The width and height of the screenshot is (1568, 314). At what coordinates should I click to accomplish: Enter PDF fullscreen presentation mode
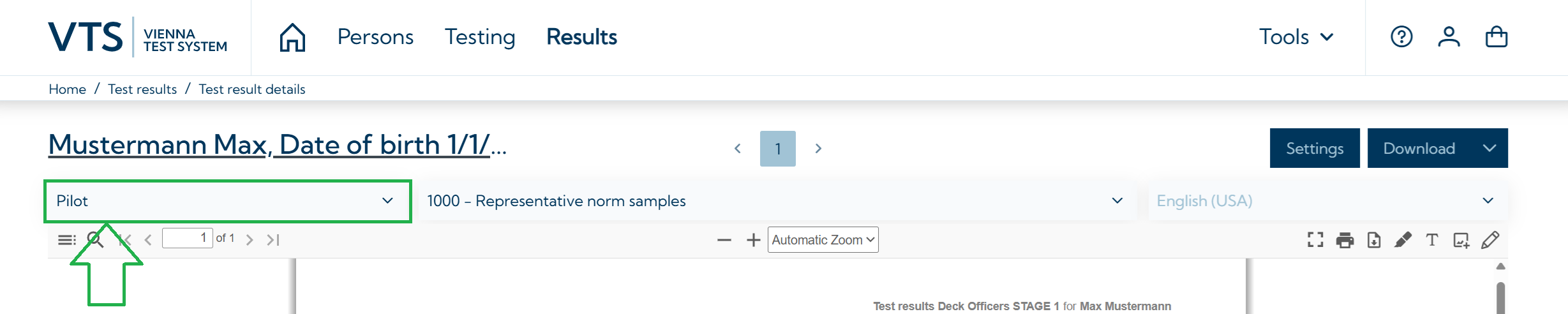[1315, 240]
